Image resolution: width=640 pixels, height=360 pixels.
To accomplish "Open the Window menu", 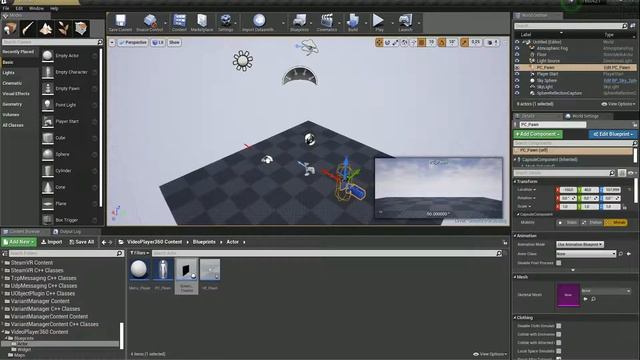I will point(36,8).
